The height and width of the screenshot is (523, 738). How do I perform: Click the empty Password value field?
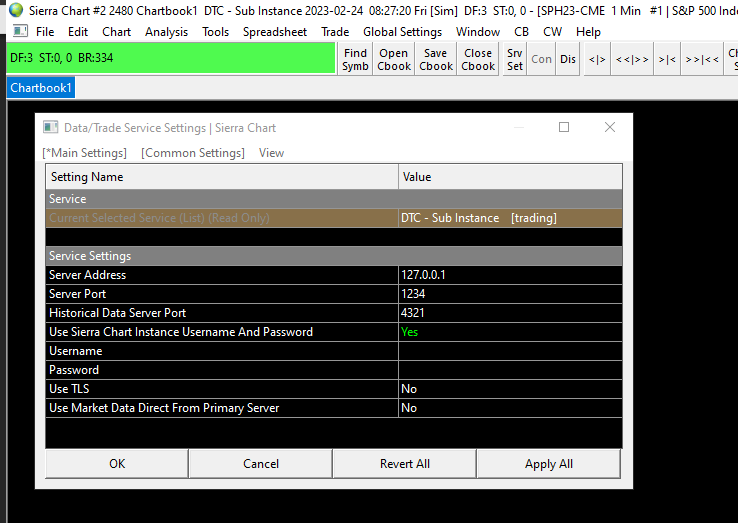[511, 370]
